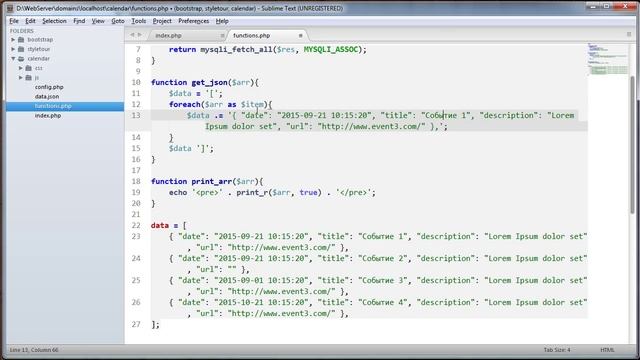Open the Goto menu
The image size is (640, 360).
(x=118, y=21)
